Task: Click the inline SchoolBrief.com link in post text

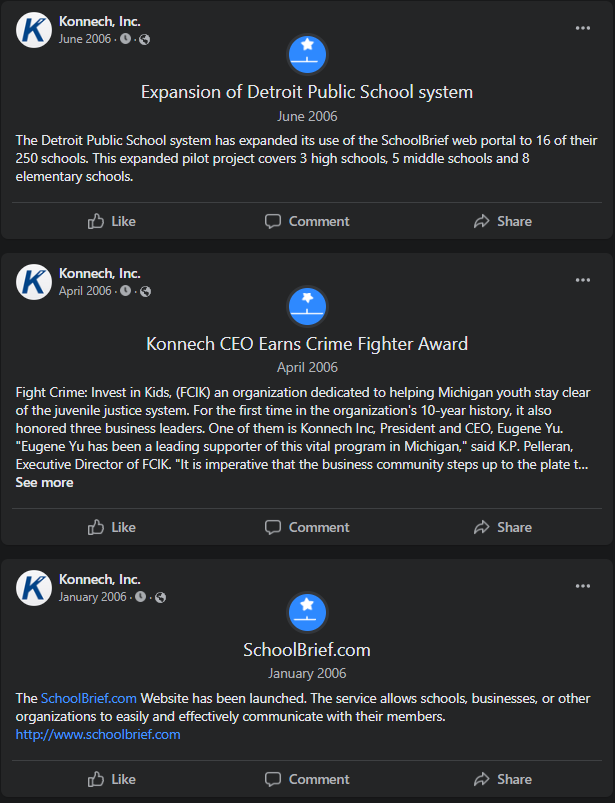Action: pos(89,698)
